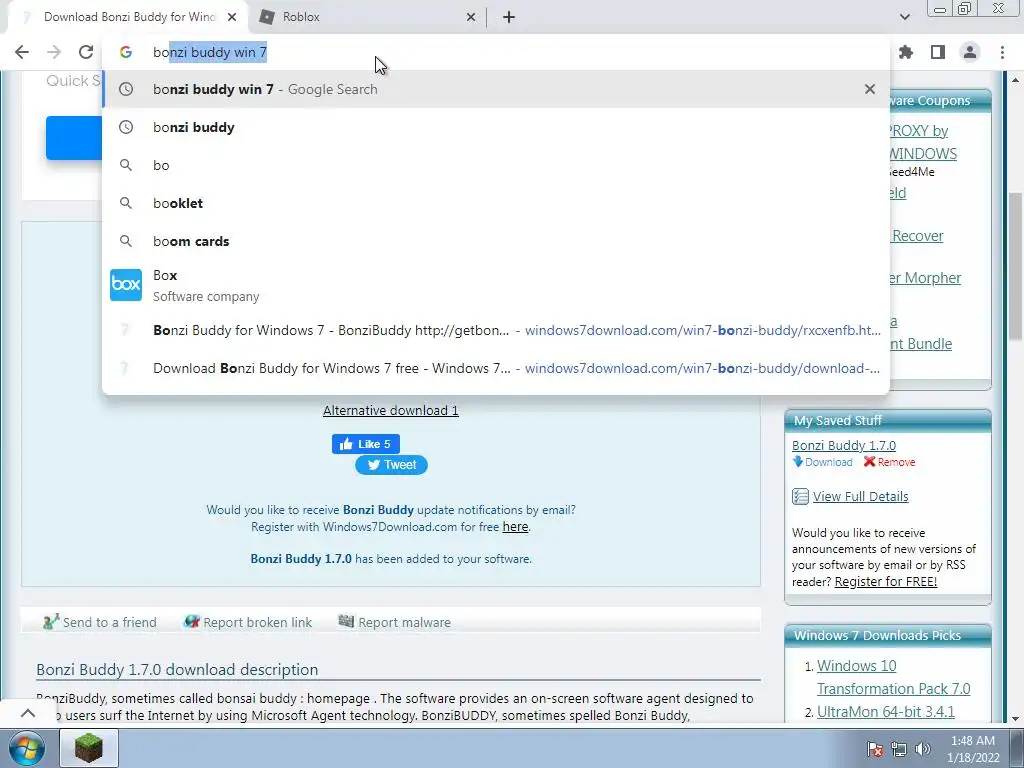Click the red Remove link
The image size is (1024, 768).
(896, 462)
